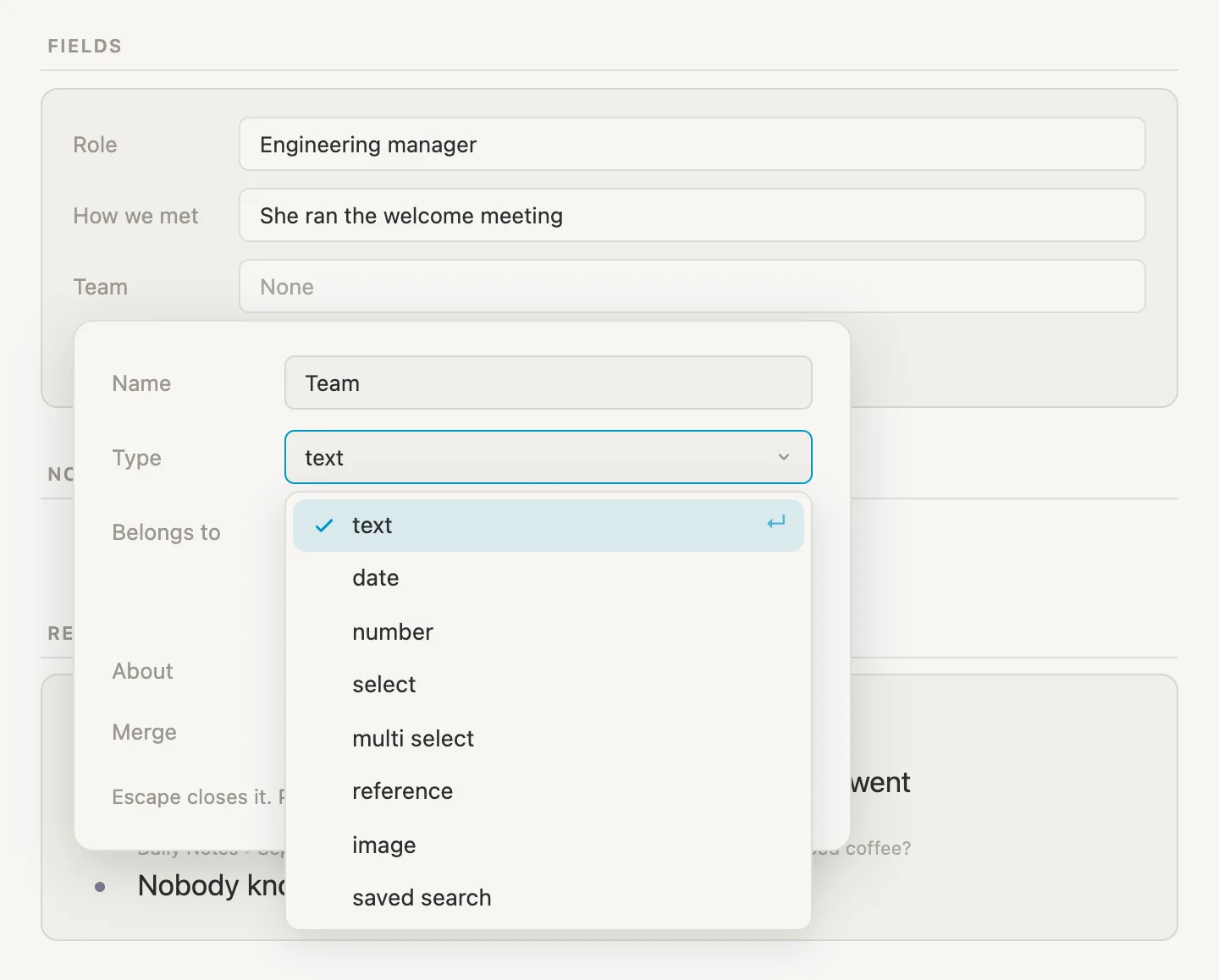
Task: Choose 'reference' field type
Action: pyautogui.click(x=549, y=791)
